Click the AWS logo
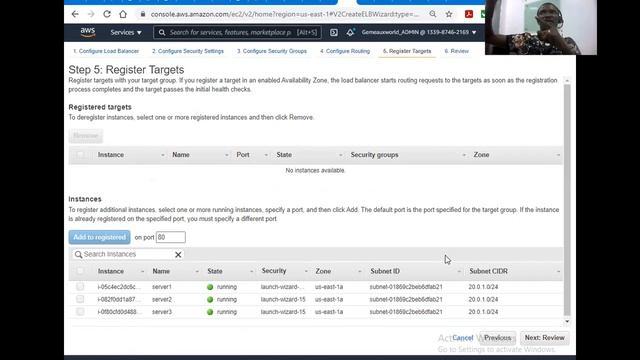 (87, 32)
